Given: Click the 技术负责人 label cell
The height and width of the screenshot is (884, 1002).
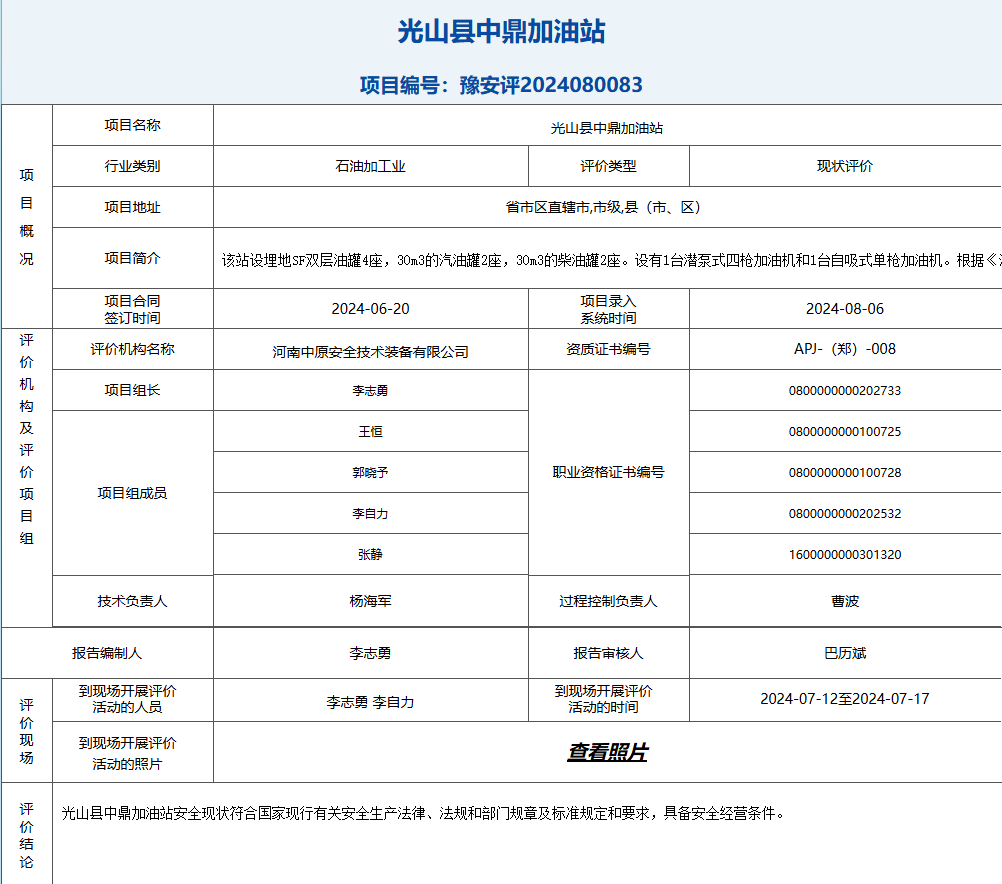Looking at the screenshot, I should (x=132, y=601).
